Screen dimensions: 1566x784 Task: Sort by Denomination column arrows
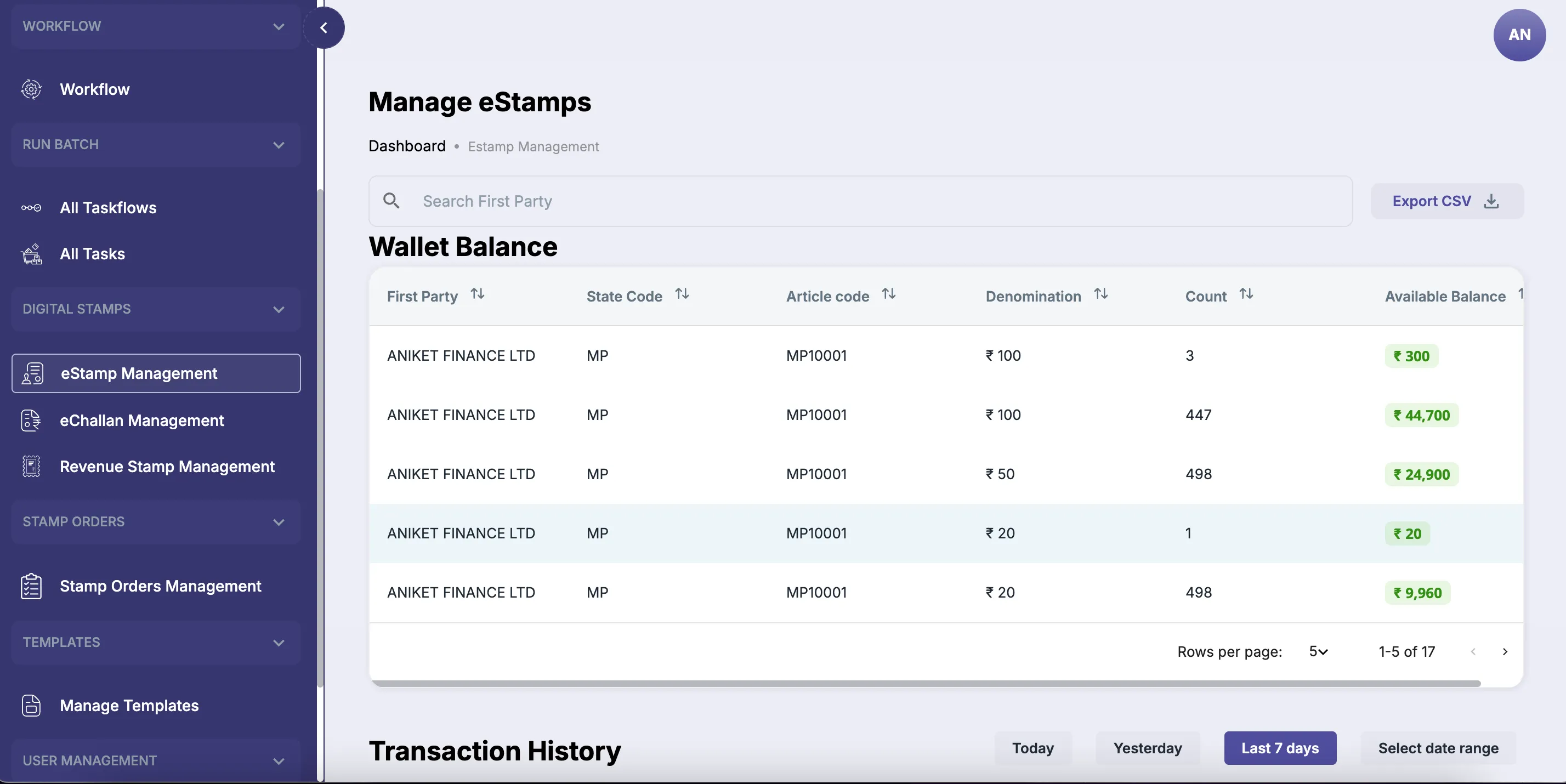click(x=1101, y=294)
